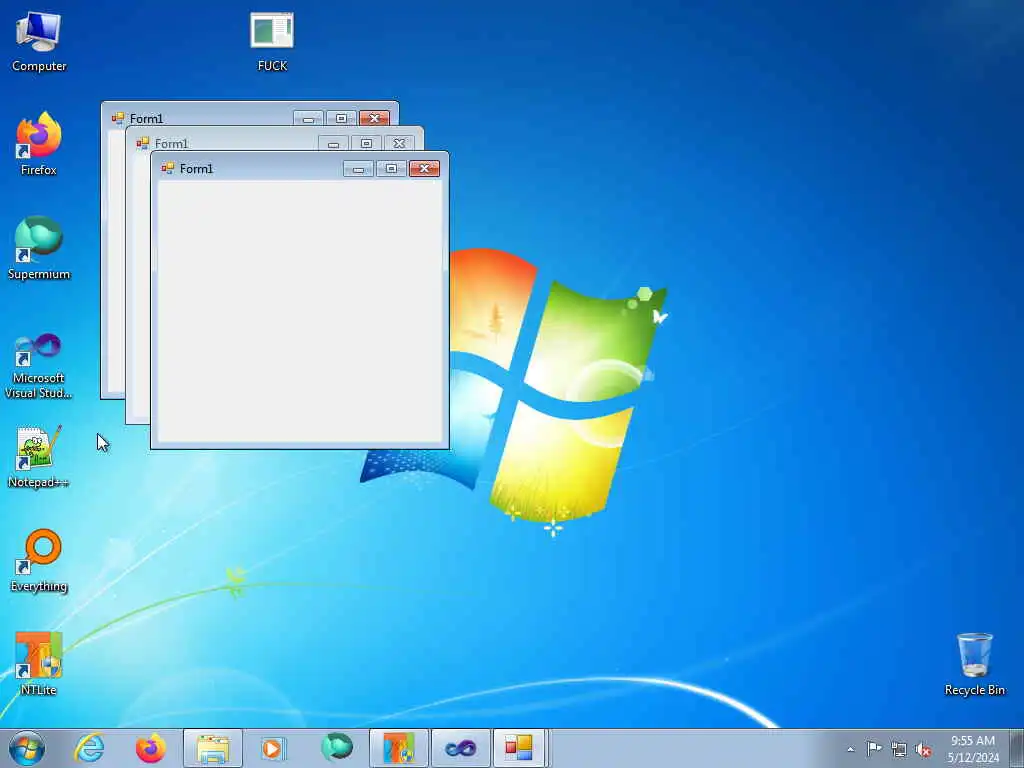Launch Firefox from the taskbar
The width and height of the screenshot is (1024, 768).
[x=151, y=748]
